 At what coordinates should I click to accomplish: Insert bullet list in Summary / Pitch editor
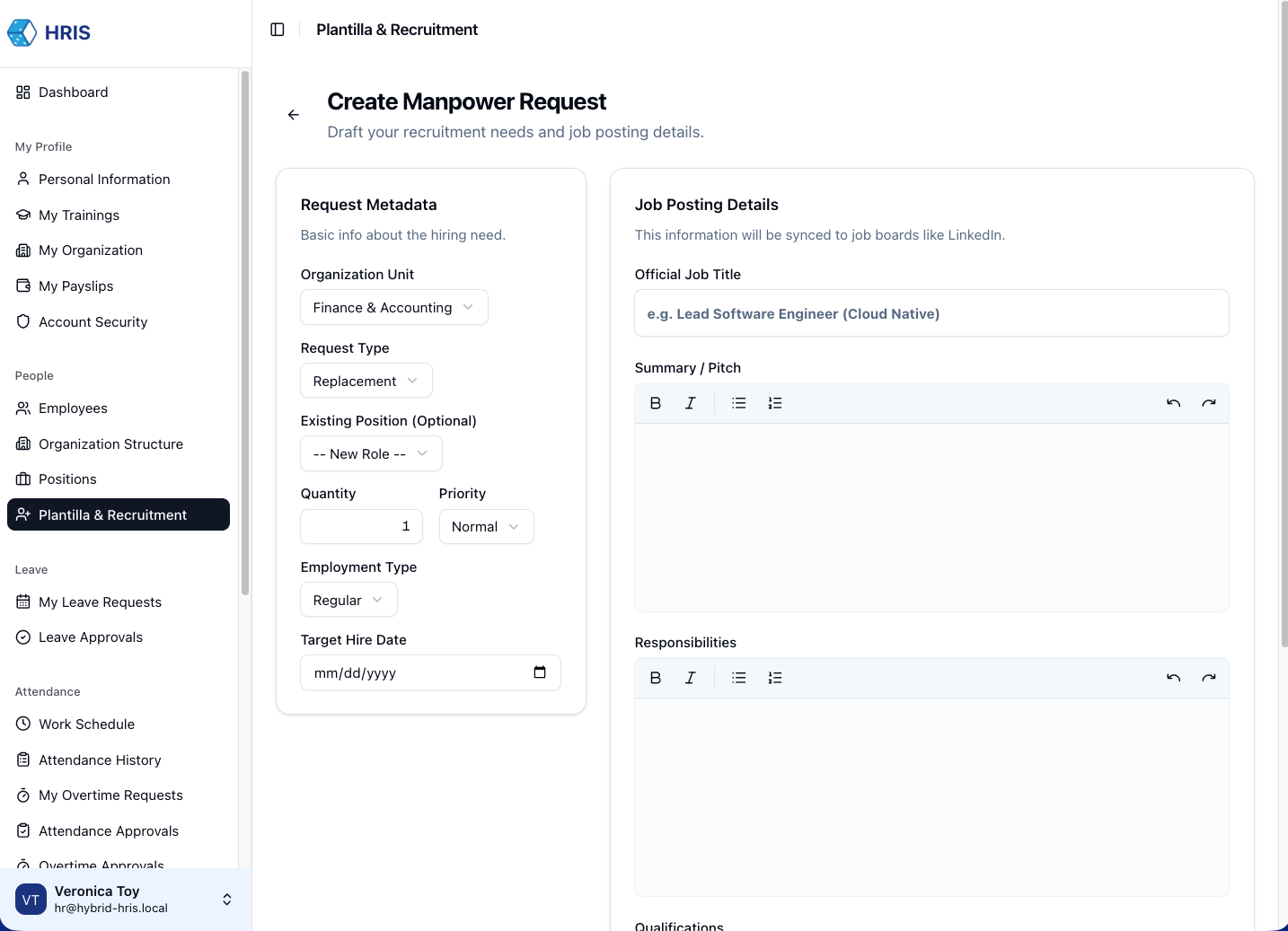click(739, 403)
